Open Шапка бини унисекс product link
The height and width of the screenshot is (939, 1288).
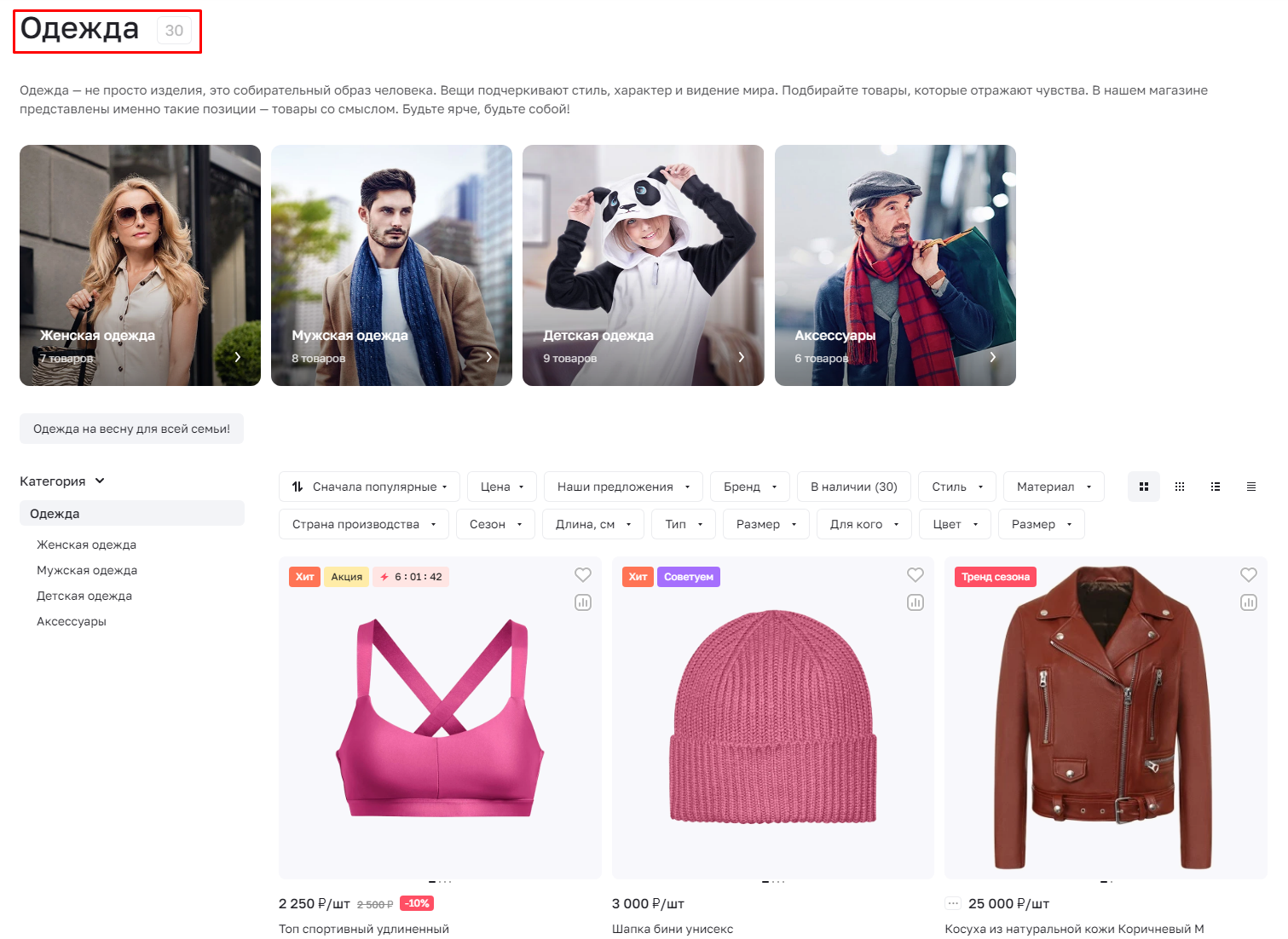673,929
